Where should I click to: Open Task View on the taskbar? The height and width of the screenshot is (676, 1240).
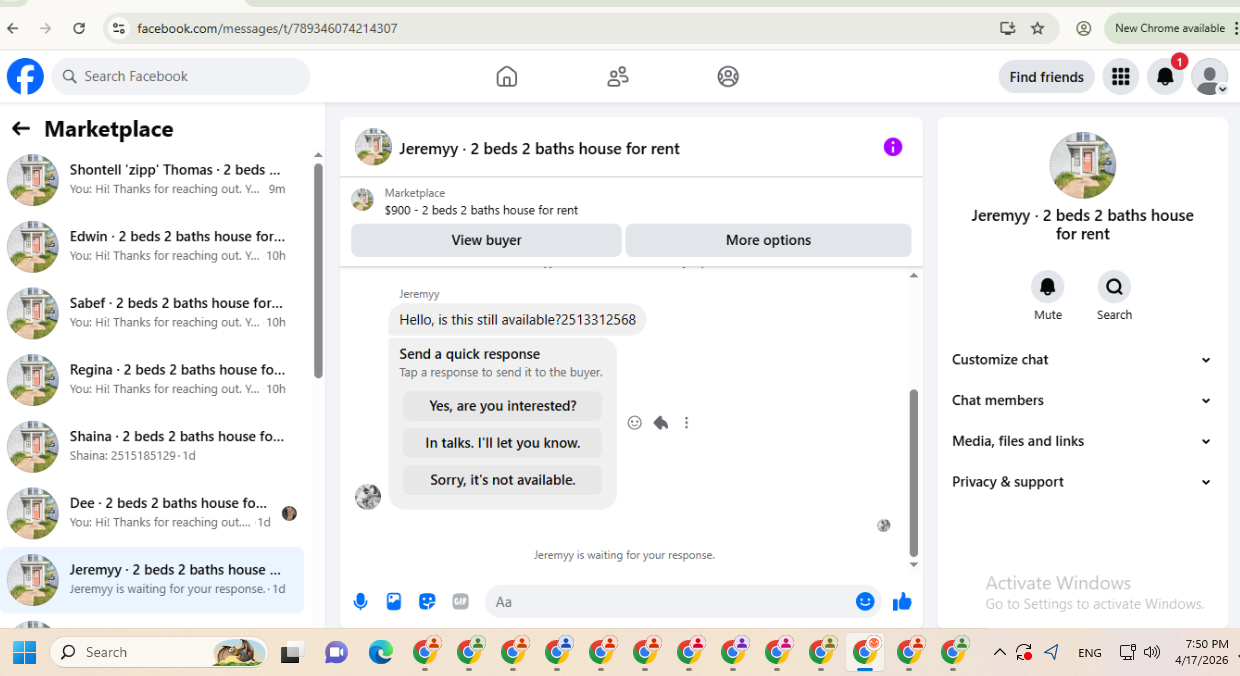292,653
